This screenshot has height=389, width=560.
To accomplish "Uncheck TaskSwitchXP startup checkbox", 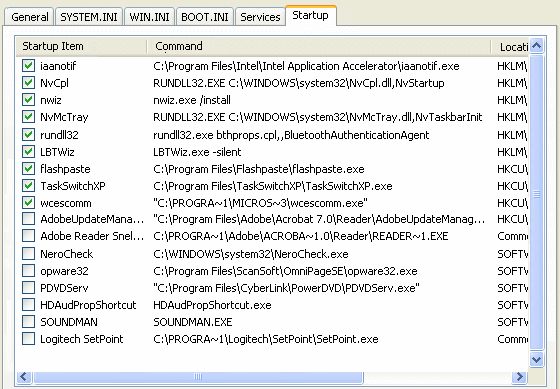I will tap(28, 186).
